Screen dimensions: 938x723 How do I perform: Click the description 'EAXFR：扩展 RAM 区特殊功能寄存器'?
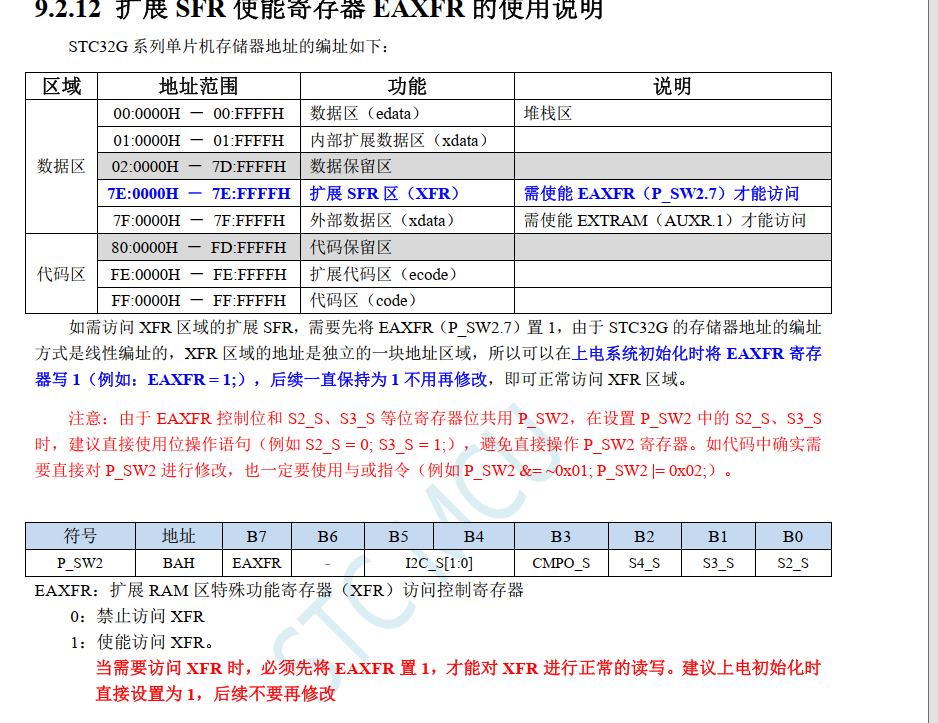click(x=279, y=591)
